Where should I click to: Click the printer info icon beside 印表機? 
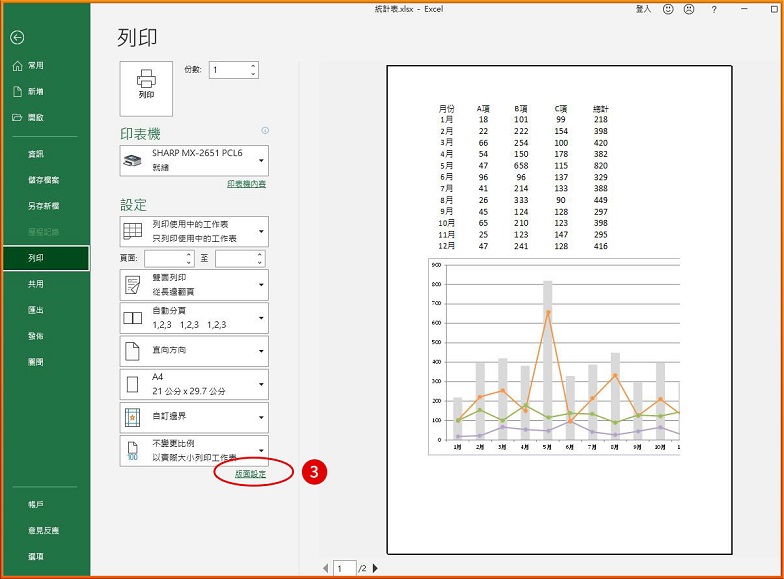(265, 130)
